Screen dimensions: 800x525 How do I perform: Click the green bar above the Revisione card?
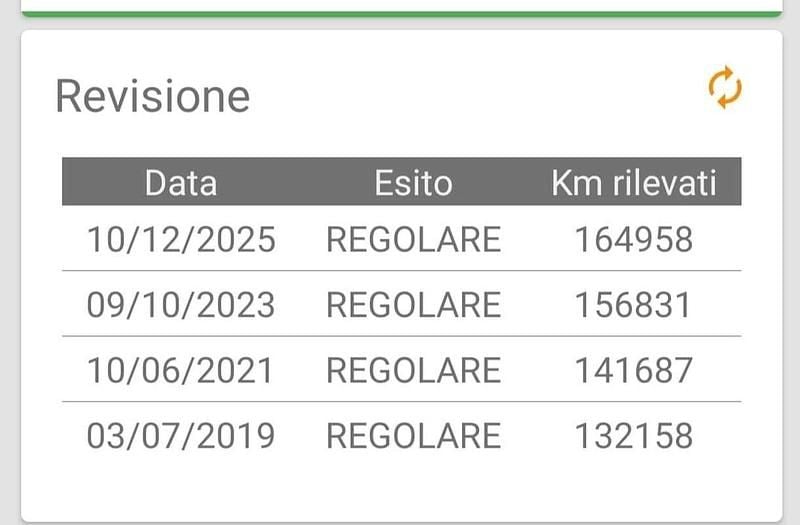tap(400, 14)
